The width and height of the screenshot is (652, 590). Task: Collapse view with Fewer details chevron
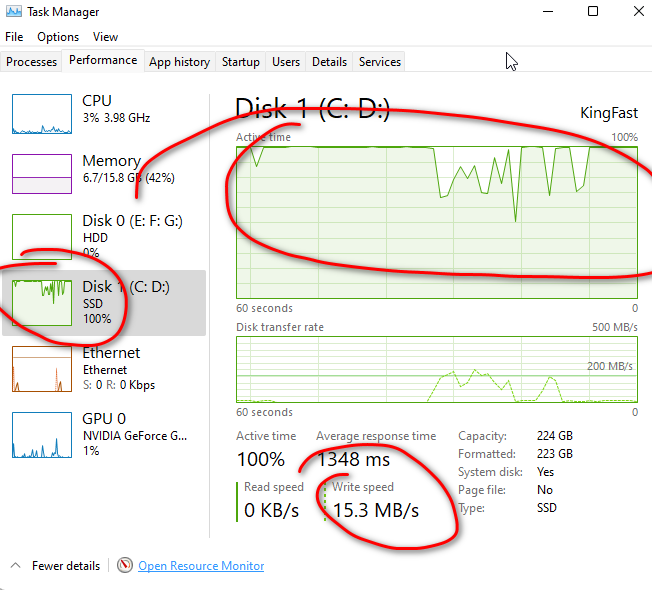[x=16, y=566]
